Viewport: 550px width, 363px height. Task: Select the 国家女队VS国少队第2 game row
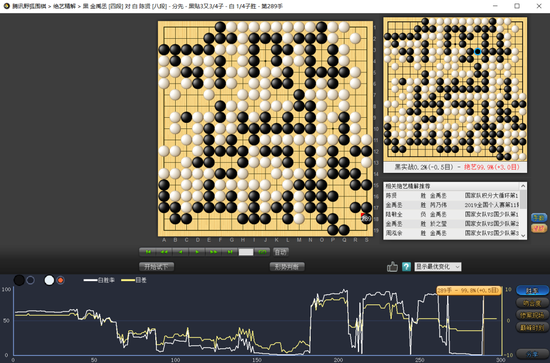pos(452,224)
